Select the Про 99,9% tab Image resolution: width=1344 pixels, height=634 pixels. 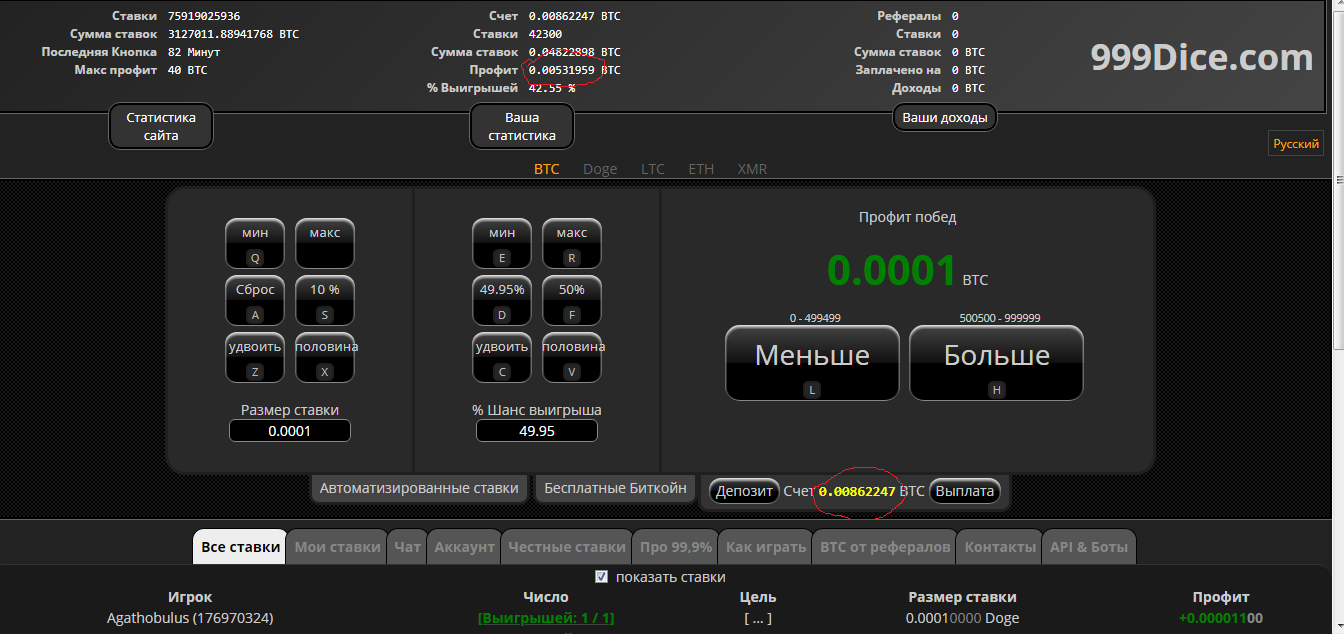[x=676, y=547]
